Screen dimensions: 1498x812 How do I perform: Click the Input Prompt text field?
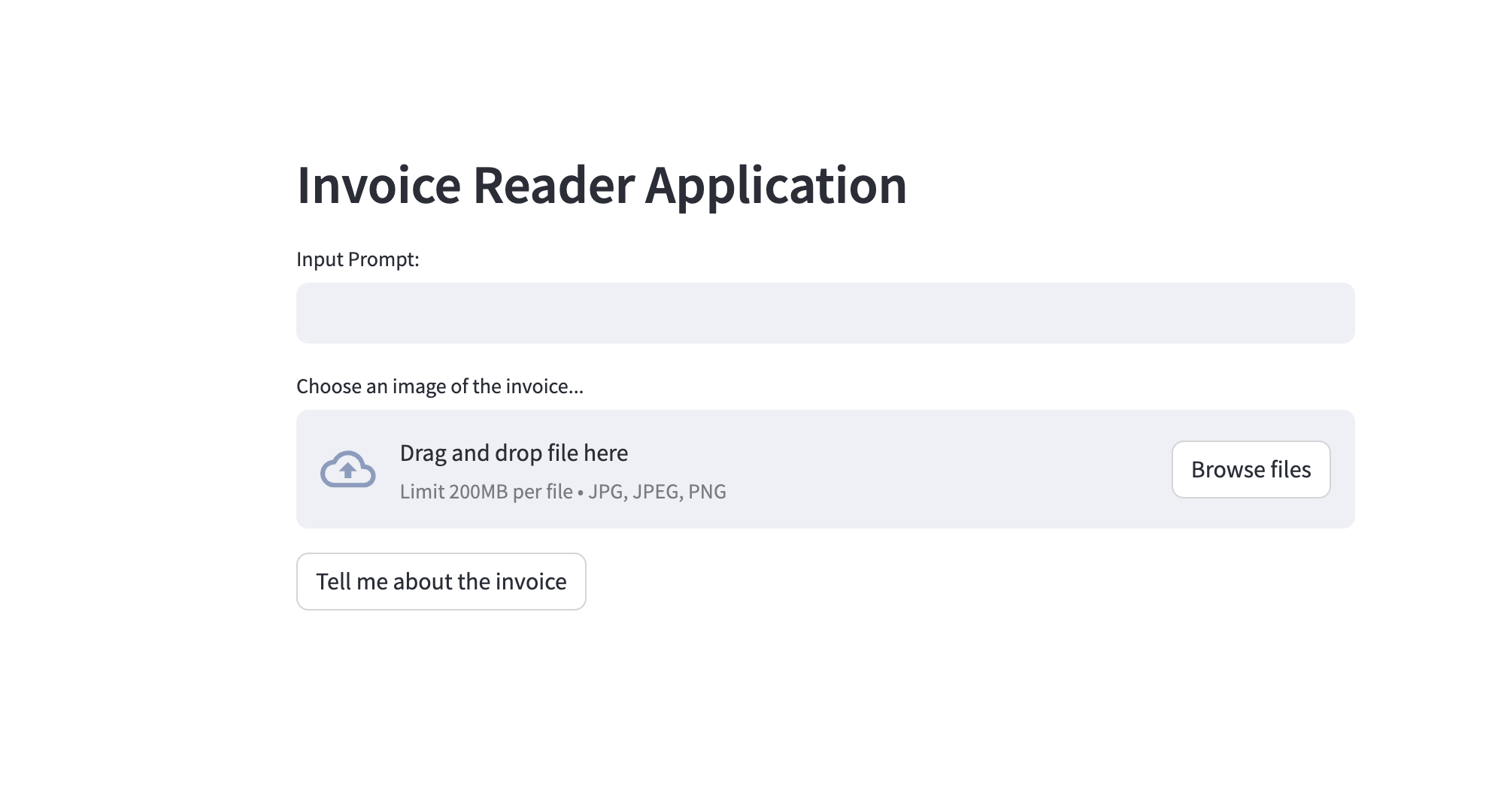(x=826, y=312)
